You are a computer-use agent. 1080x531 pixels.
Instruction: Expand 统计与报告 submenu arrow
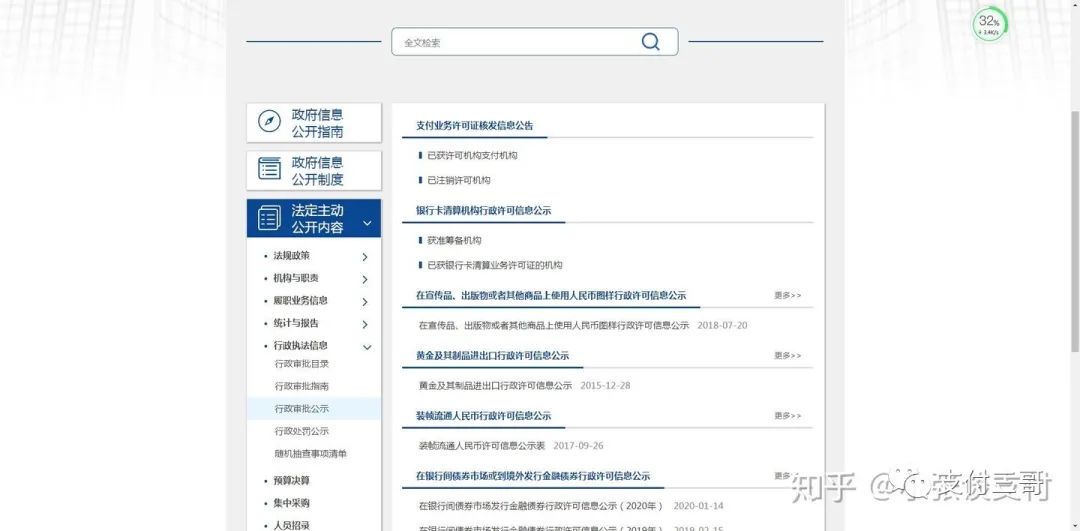click(x=364, y=324)
